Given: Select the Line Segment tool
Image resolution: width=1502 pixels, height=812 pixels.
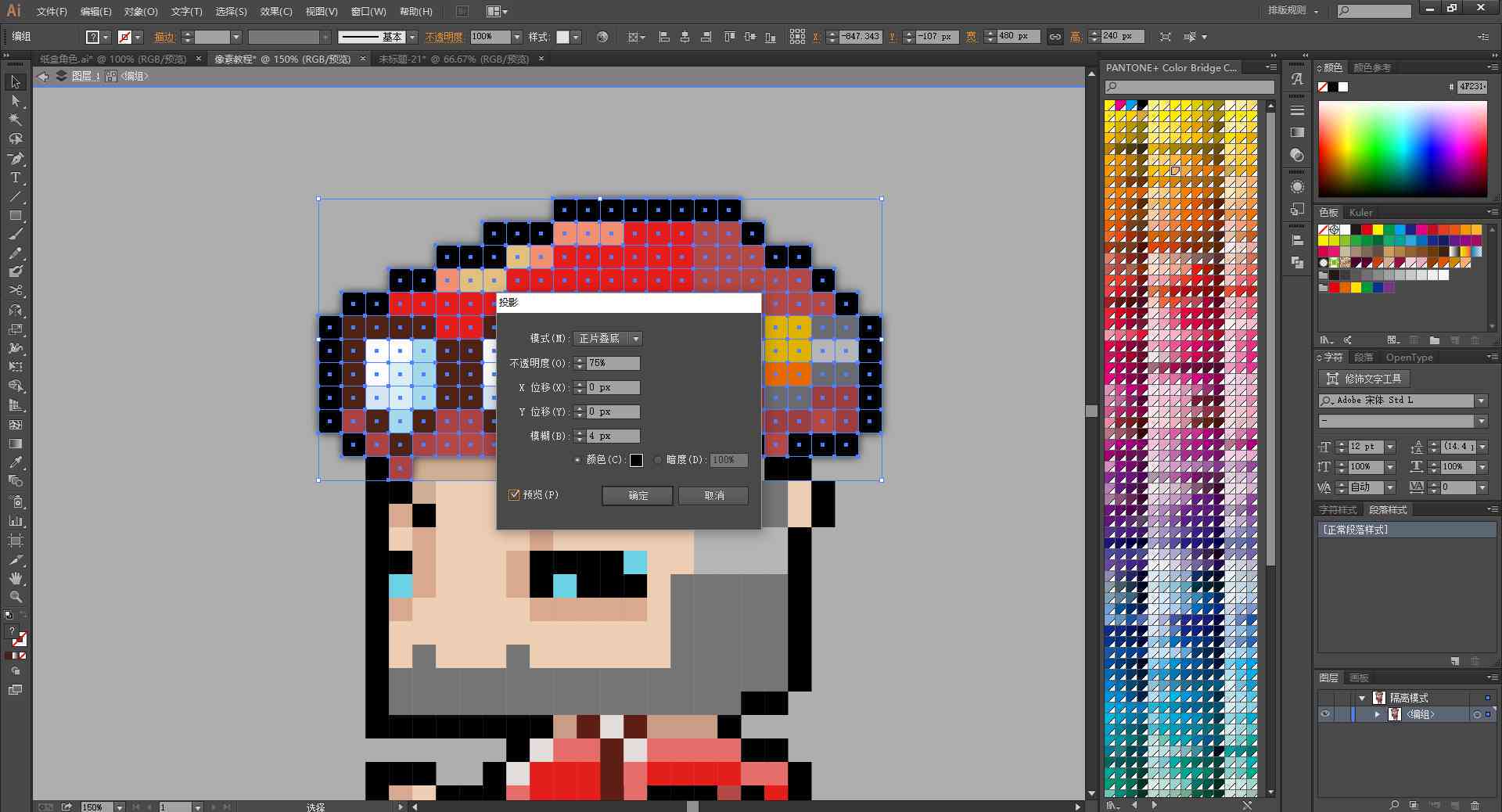Looking at the screenshot, I should point(16,196).
